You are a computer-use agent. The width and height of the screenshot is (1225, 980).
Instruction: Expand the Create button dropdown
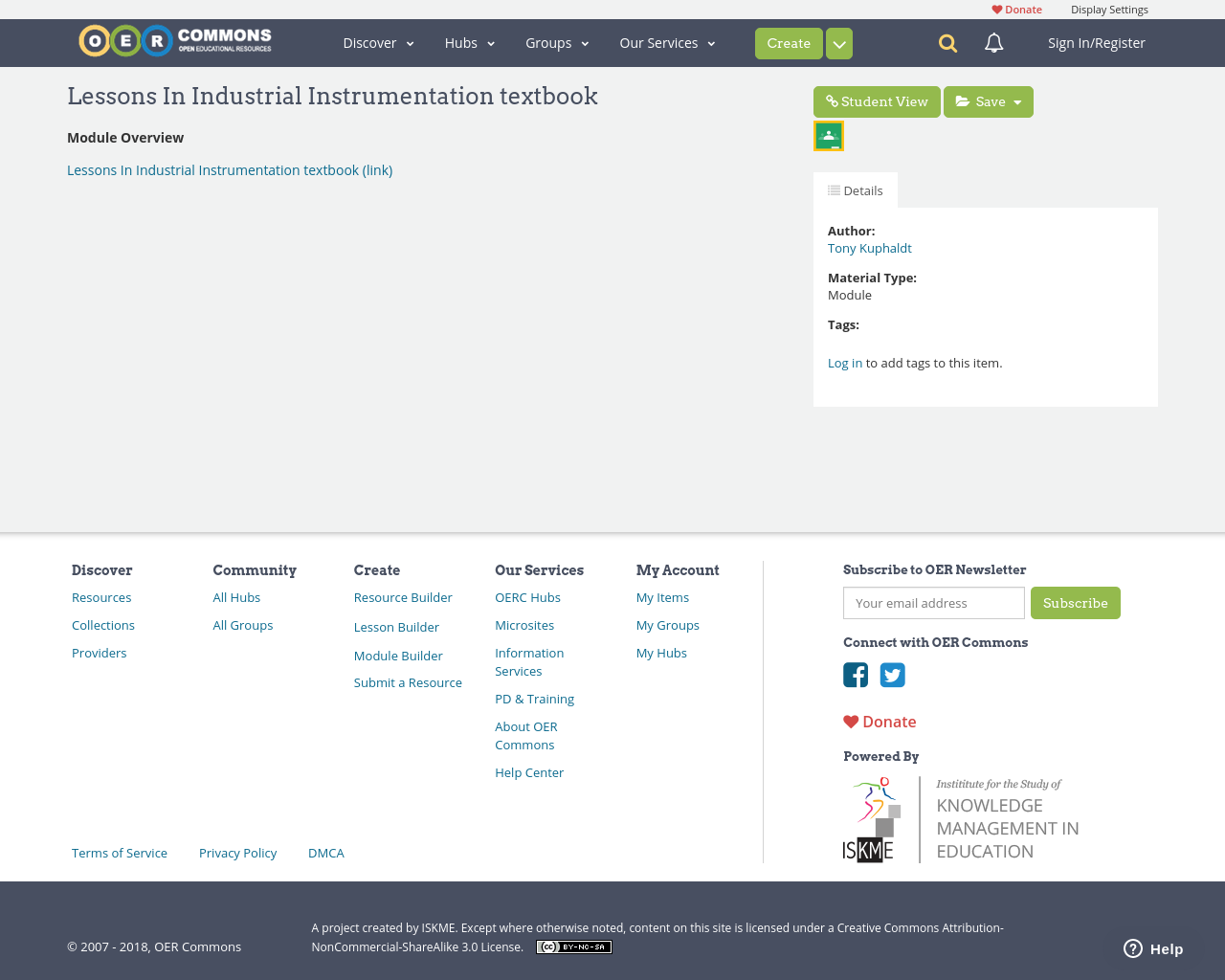[x=838, y=42]
